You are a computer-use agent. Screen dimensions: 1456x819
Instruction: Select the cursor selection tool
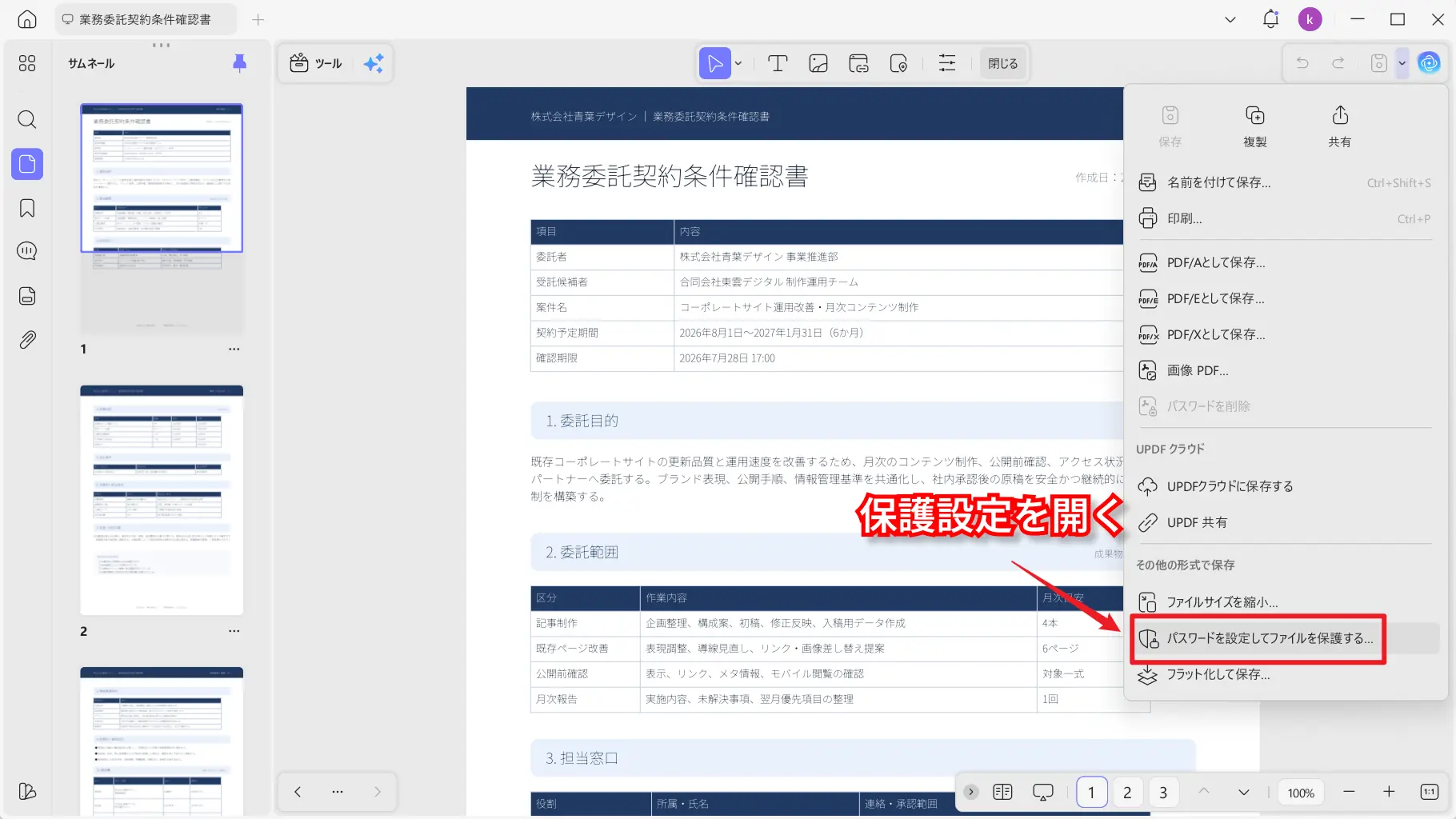point(714,63)
